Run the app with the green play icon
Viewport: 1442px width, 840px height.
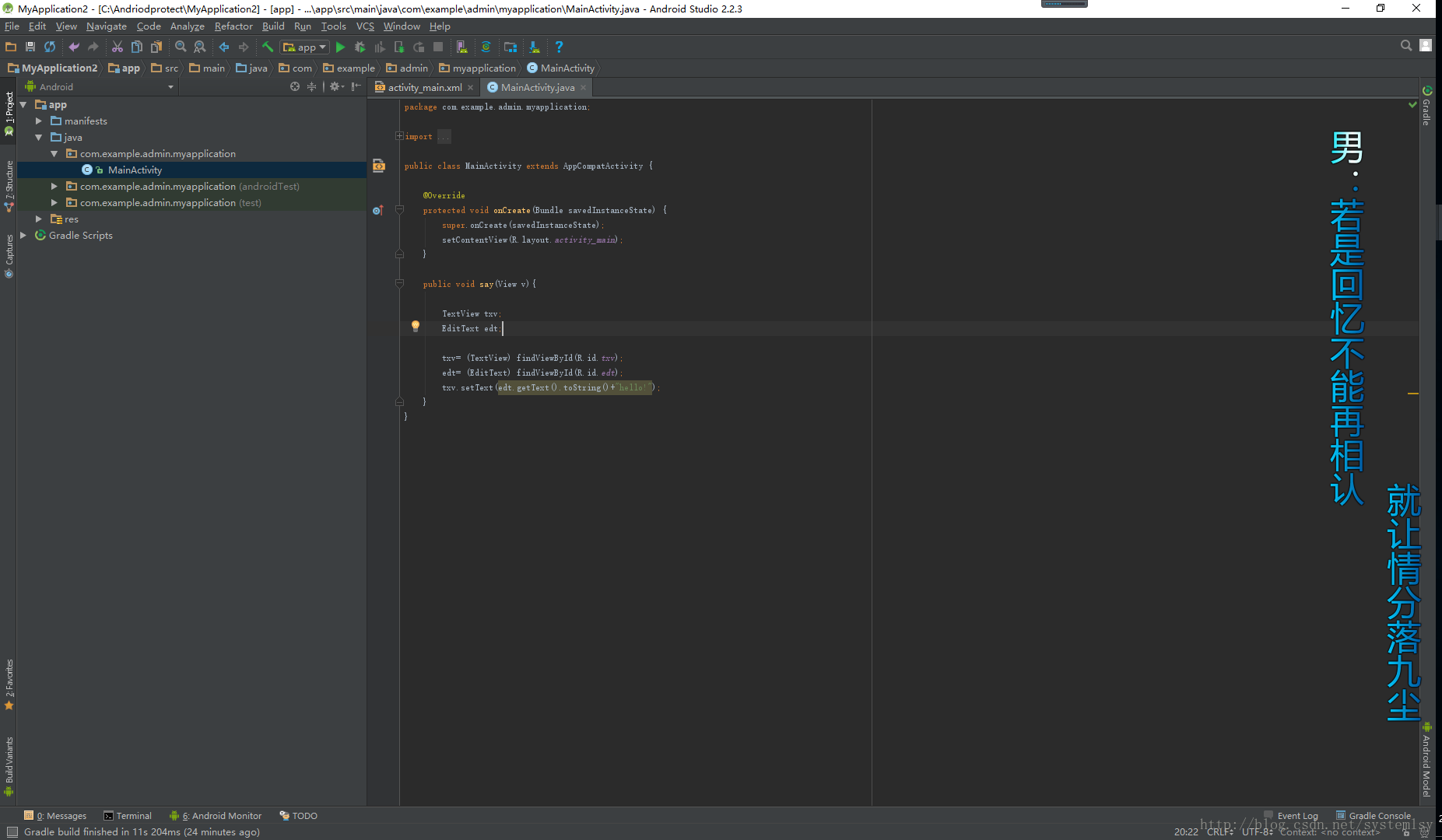click(x=340, y=47)
